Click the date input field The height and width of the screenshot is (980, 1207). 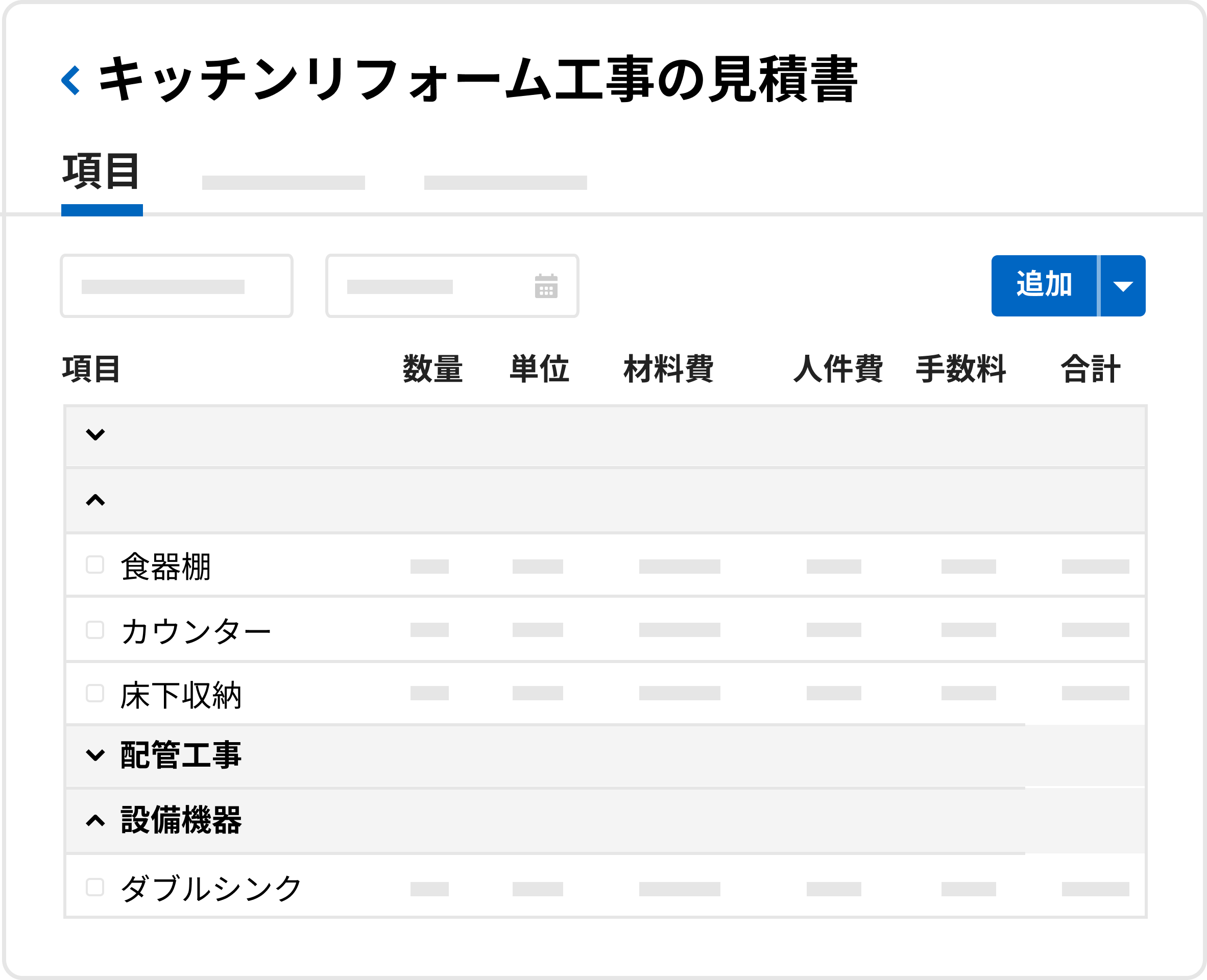pos(429,286)
